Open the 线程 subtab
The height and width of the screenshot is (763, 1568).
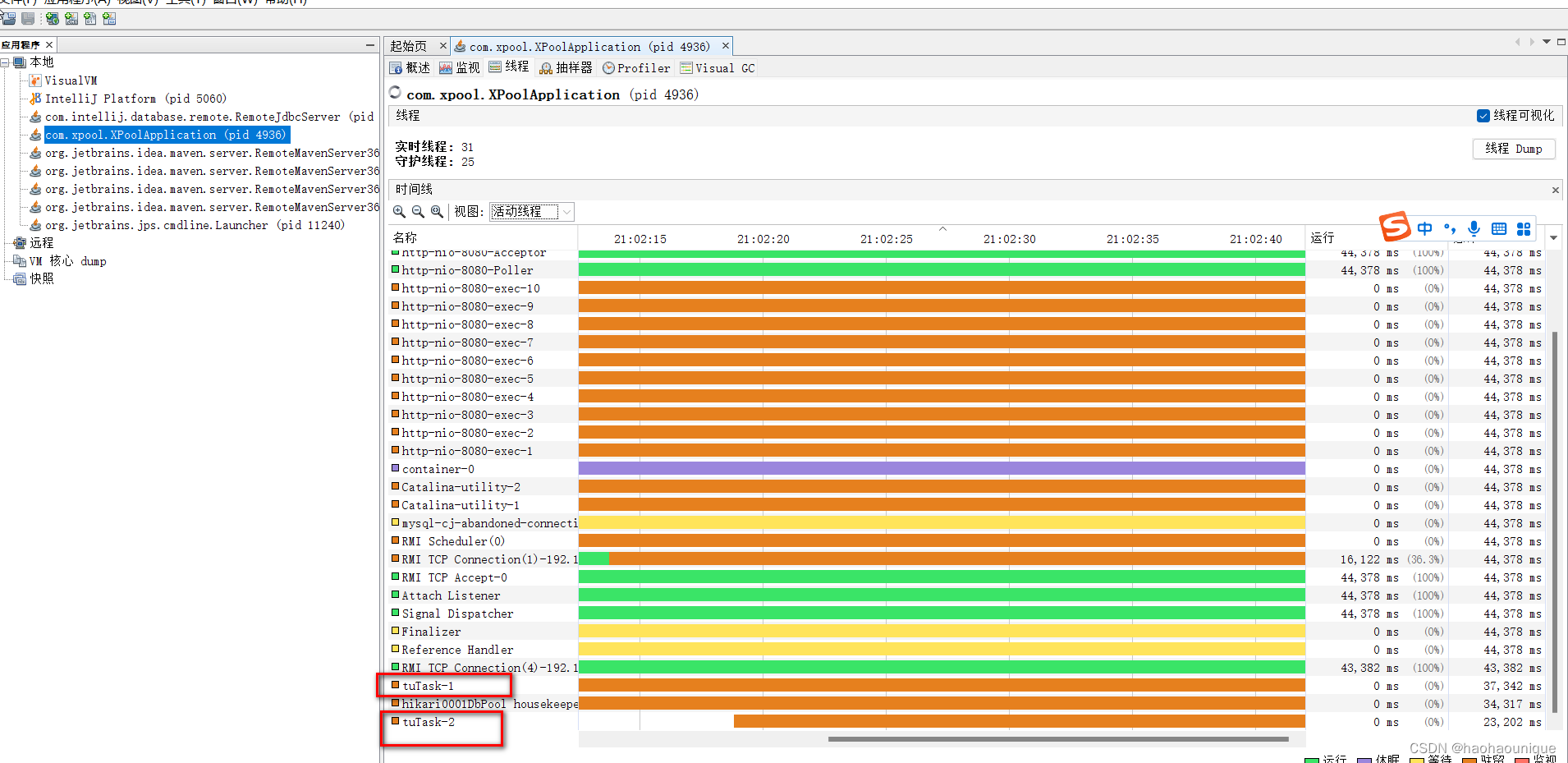[x=509, y=67]
